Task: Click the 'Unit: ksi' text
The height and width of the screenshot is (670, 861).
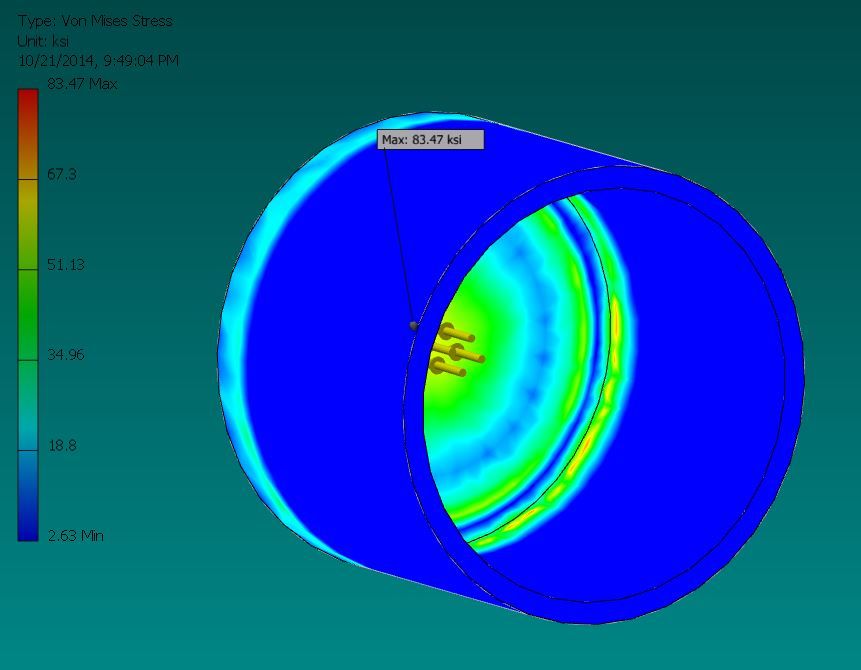Action: pos(43,41)
